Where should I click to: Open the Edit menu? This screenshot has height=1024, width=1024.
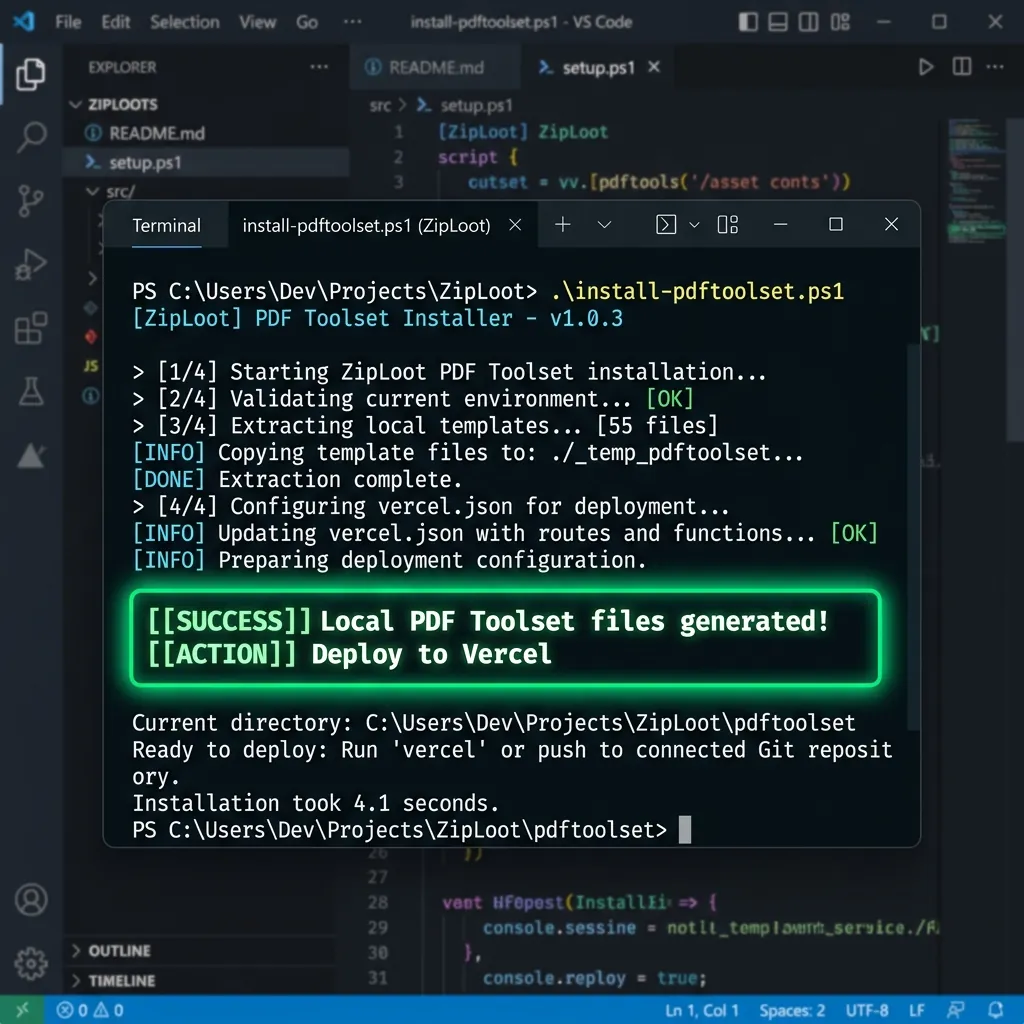pyautogui.click(x=116, y=22)
